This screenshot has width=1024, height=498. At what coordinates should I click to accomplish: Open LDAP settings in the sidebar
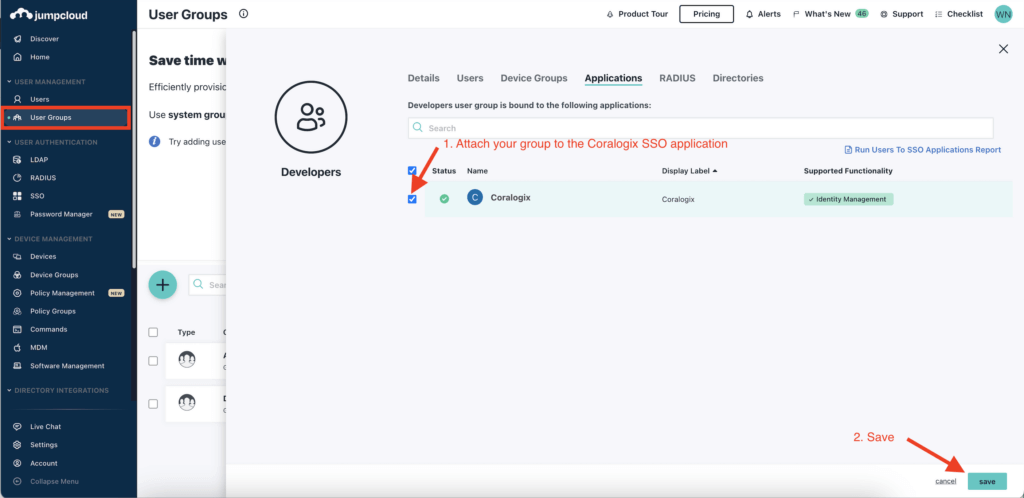pyautogui.click(x=39, y=159)
